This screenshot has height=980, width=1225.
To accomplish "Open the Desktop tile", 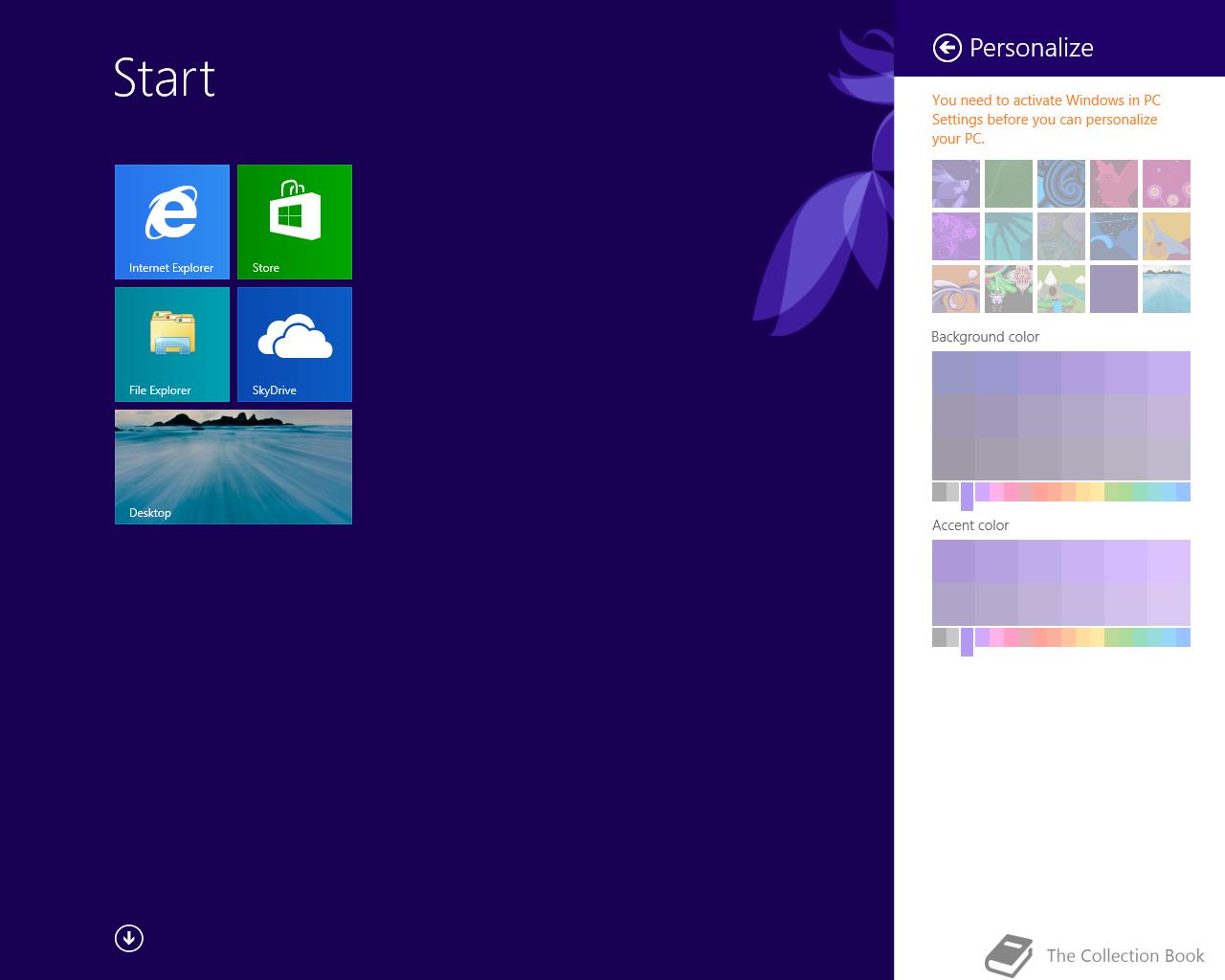I will coord(234,467).
